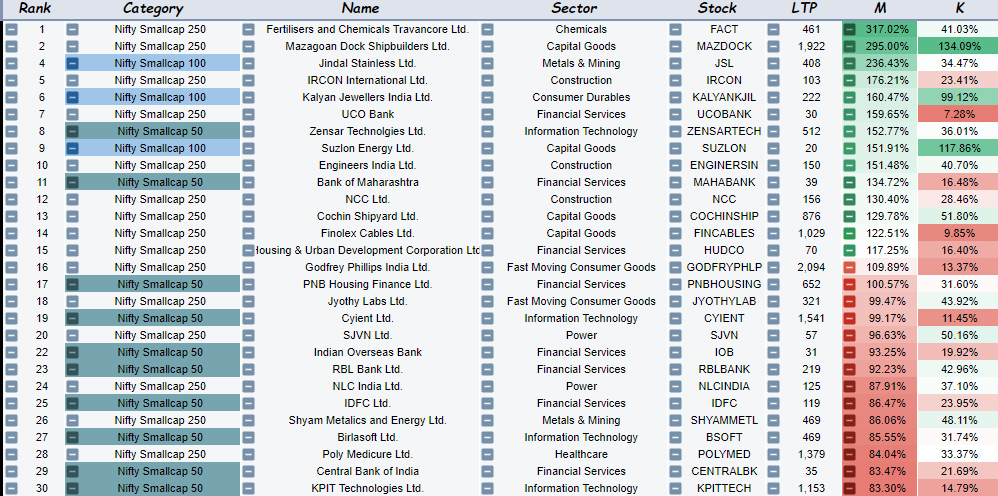The width and height of the screenshot is (998, 496).
Task: Select the red 7.28% K cell
Action: [958, 115]
